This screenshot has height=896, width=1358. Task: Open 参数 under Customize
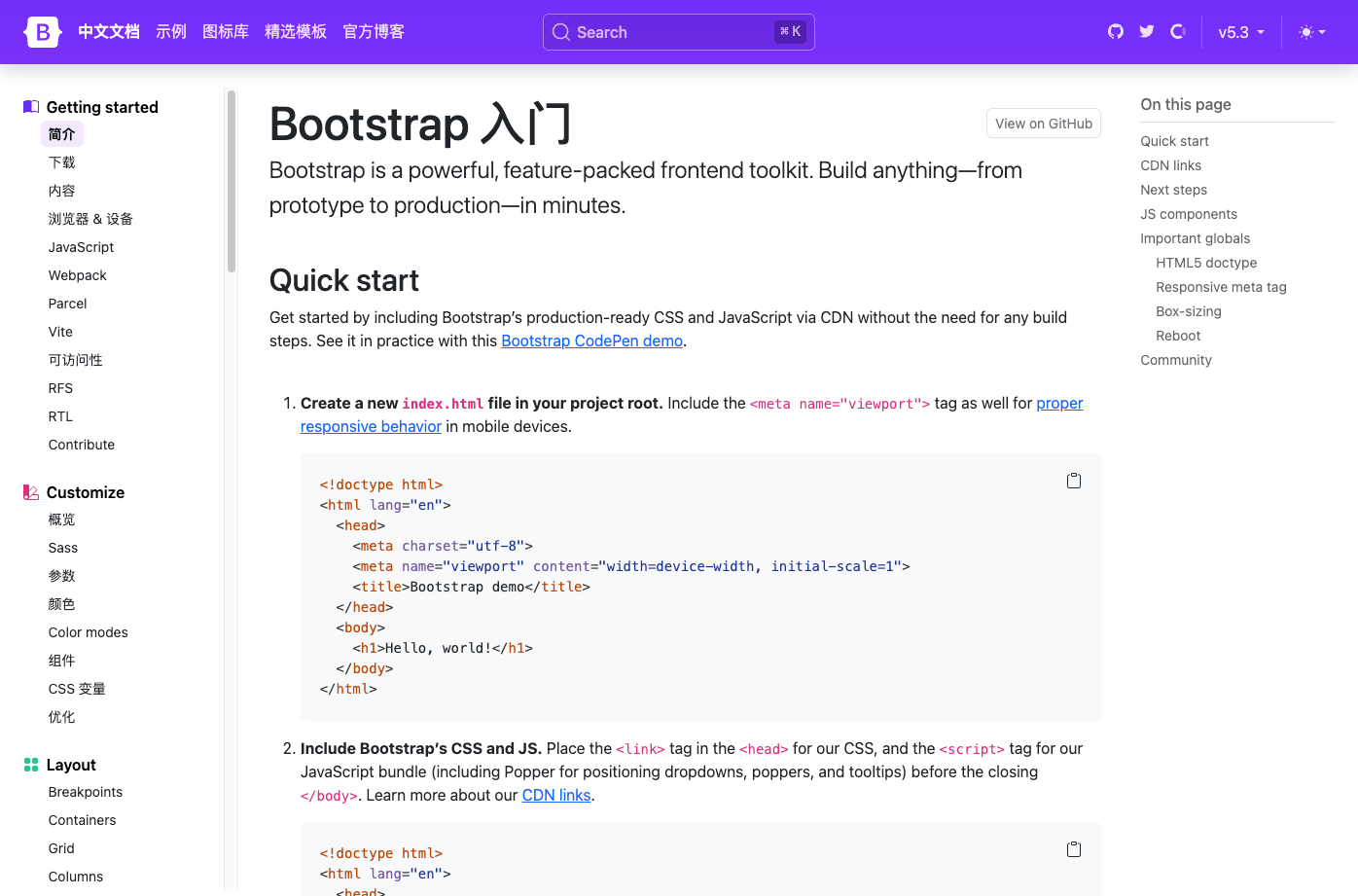(62, 576)
